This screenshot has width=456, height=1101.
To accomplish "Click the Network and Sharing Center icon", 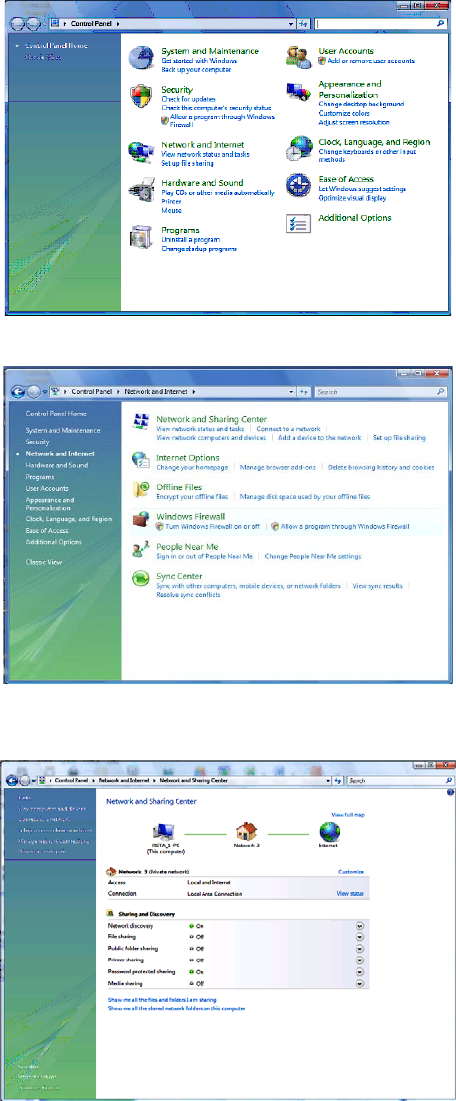I will tap(141, 422).
